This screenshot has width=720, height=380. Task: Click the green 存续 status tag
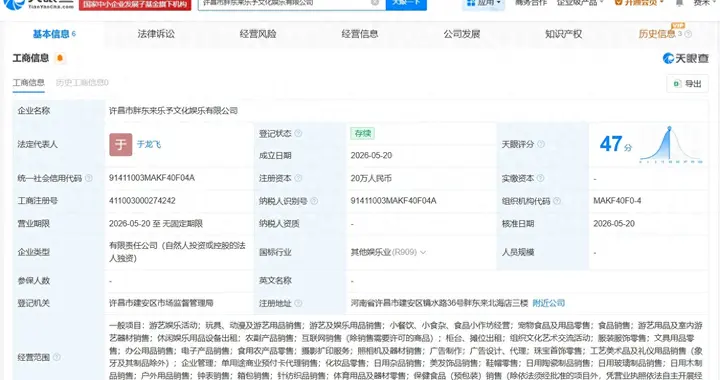coord(362,134)
